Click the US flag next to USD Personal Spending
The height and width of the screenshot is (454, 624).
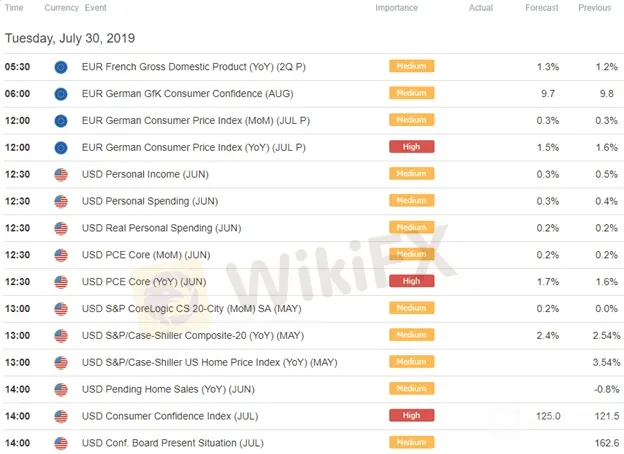coord(61,201)
